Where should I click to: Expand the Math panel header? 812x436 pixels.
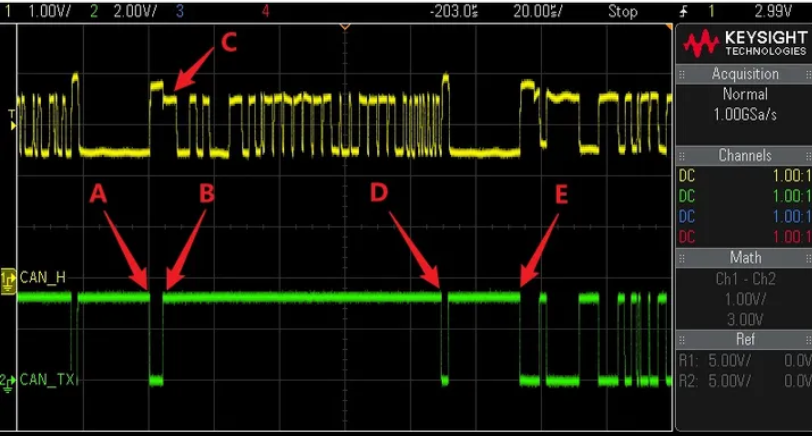tap(744, 258)
